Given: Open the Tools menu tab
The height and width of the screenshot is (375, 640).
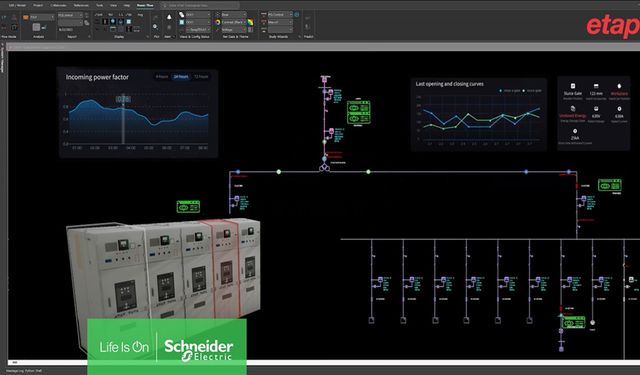Looking at the screenshot, I should coord(99,5).
